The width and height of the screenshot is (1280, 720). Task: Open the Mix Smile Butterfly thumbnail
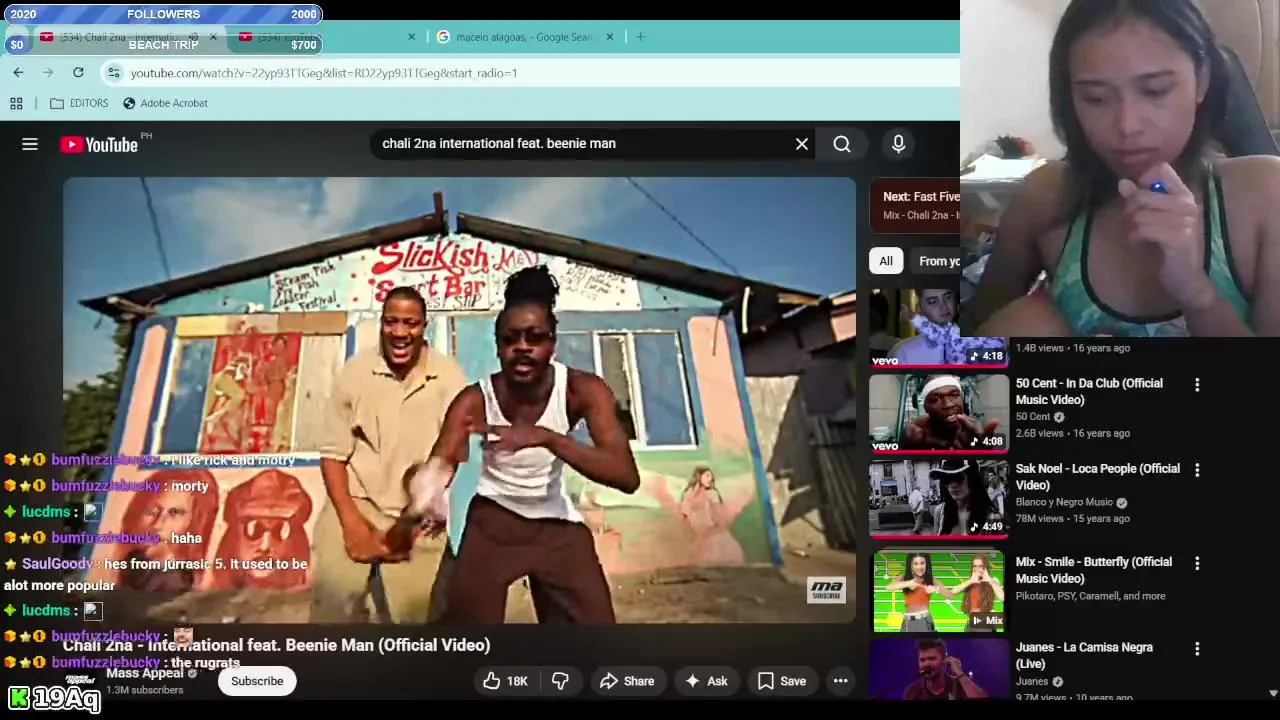(x=938, y=591)
